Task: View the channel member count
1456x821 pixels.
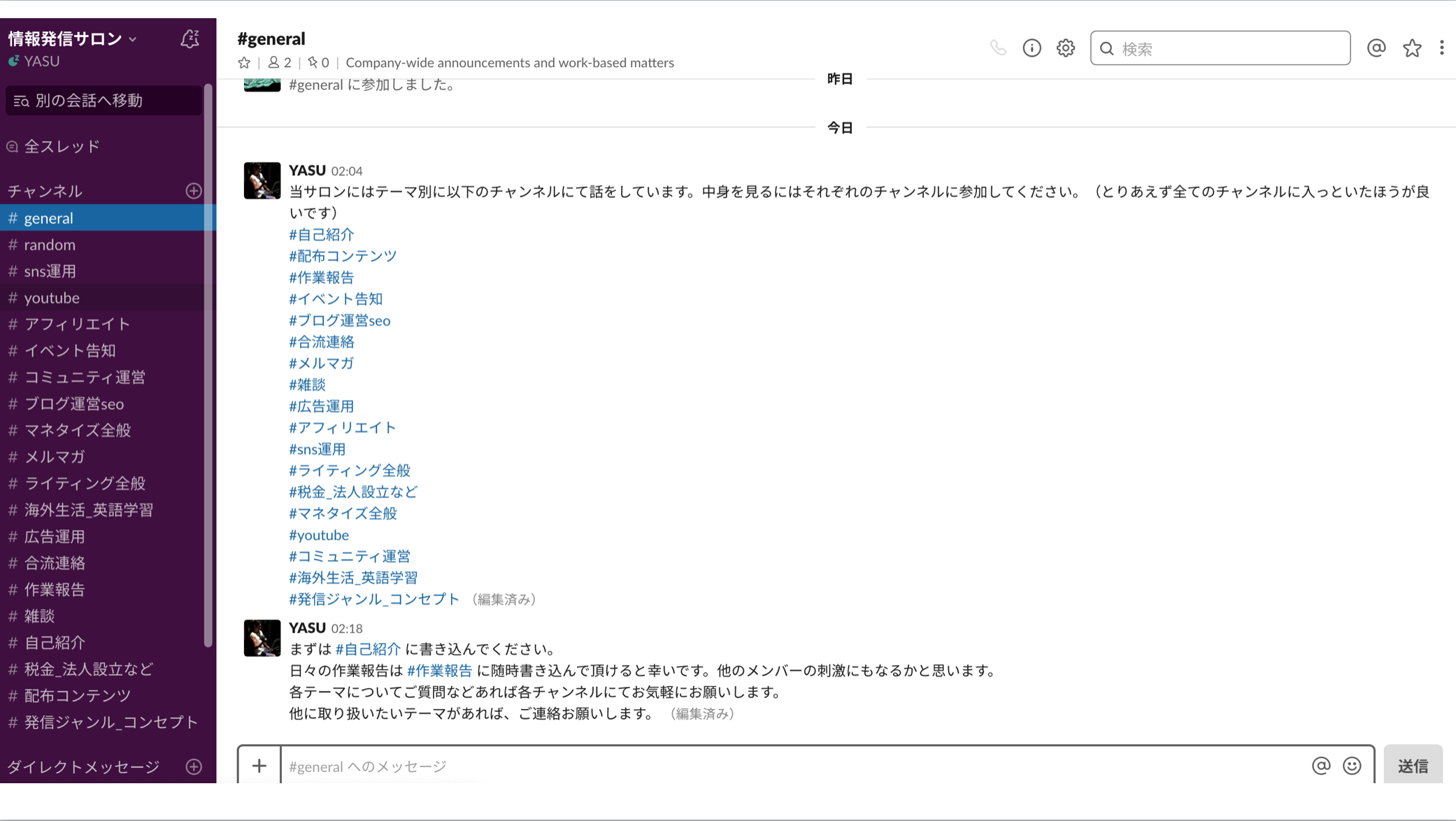Action: [x=280, y=63]
